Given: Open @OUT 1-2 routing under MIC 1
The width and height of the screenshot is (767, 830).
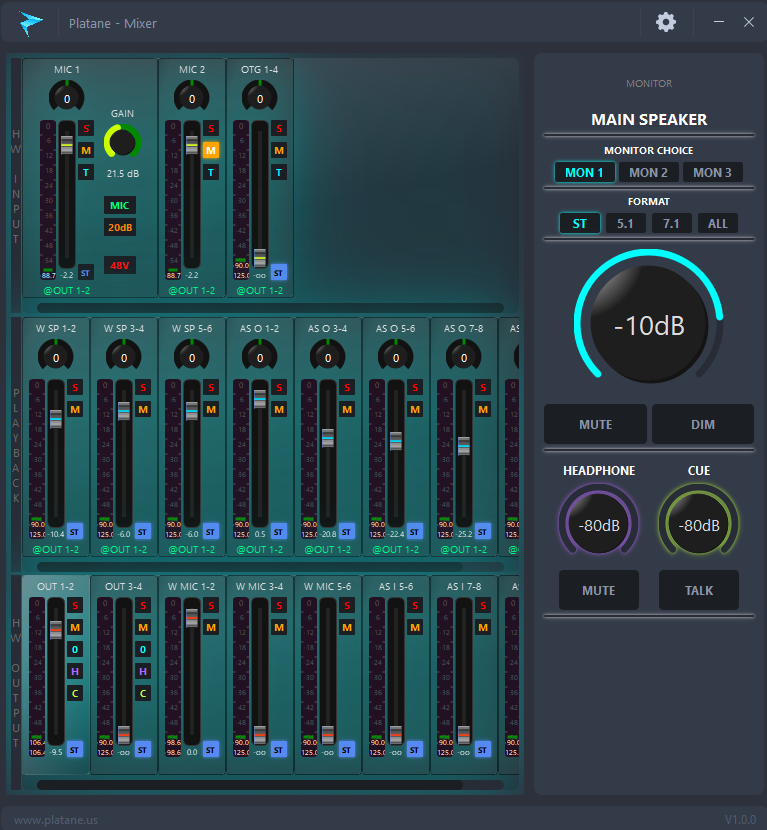Looking at the screenshot, I should coord(67,291).
